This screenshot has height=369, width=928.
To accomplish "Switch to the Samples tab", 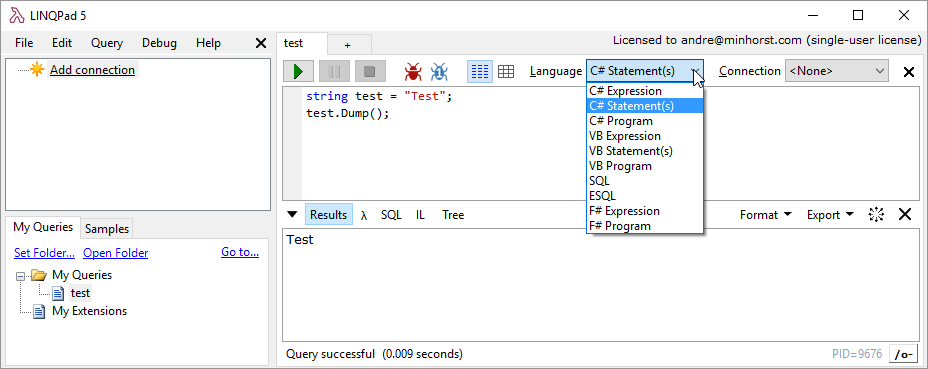I will [x=107, y=229].
